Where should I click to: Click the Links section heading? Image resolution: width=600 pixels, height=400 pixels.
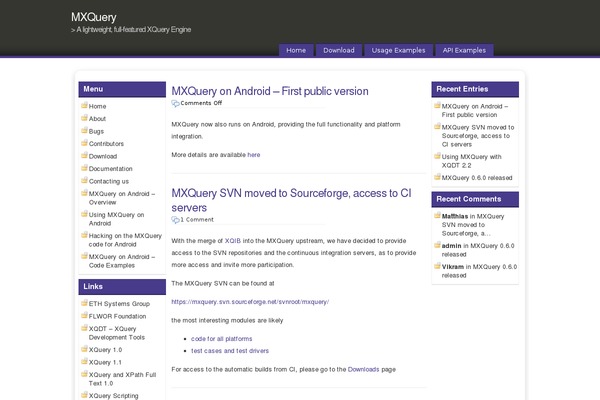[93, 286]
